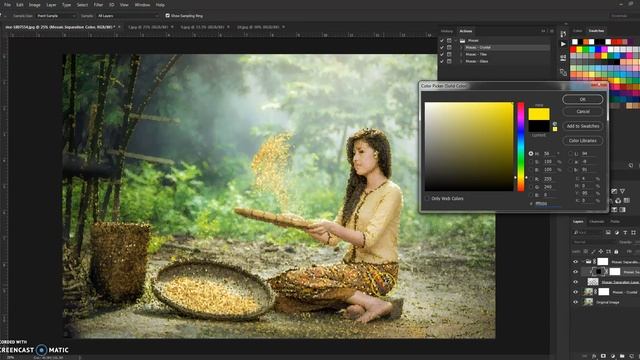Select the H hue radio button

tap(531, 153)
